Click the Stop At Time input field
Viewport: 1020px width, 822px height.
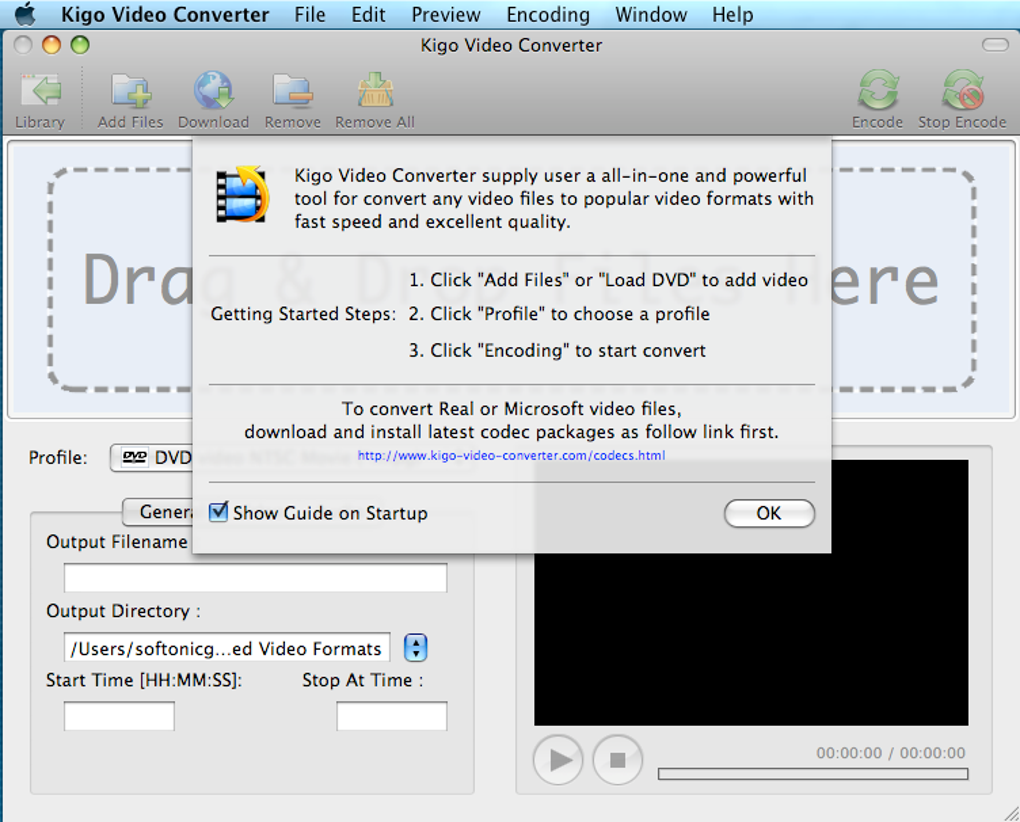tap(392, 716)
